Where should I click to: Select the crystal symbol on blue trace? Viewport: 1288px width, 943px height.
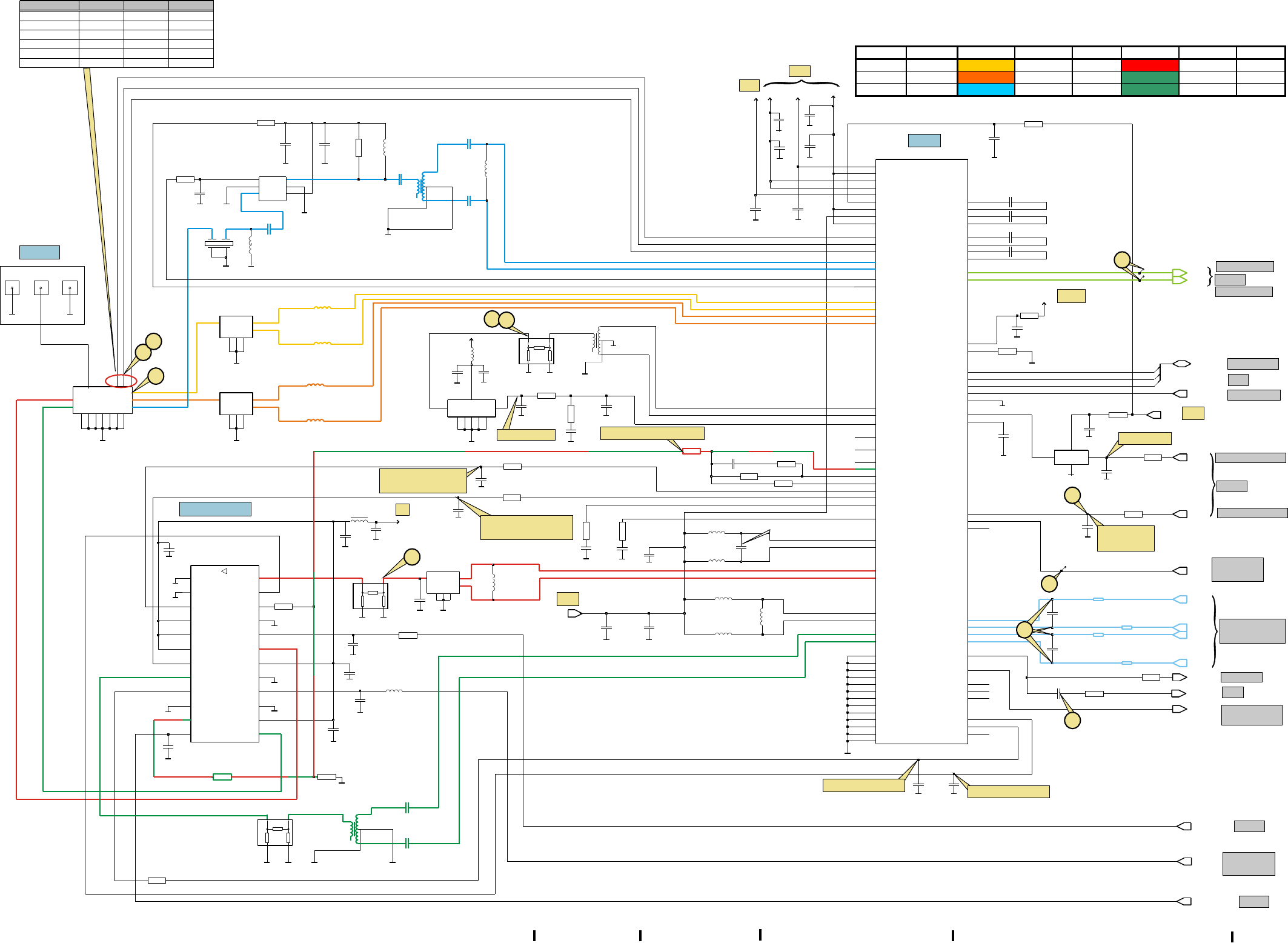coord(219,244)
